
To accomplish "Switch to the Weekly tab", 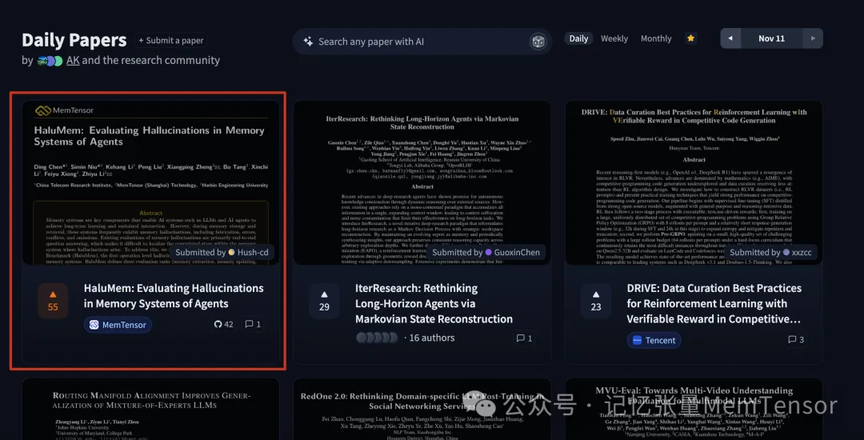I will click(614, 39).
